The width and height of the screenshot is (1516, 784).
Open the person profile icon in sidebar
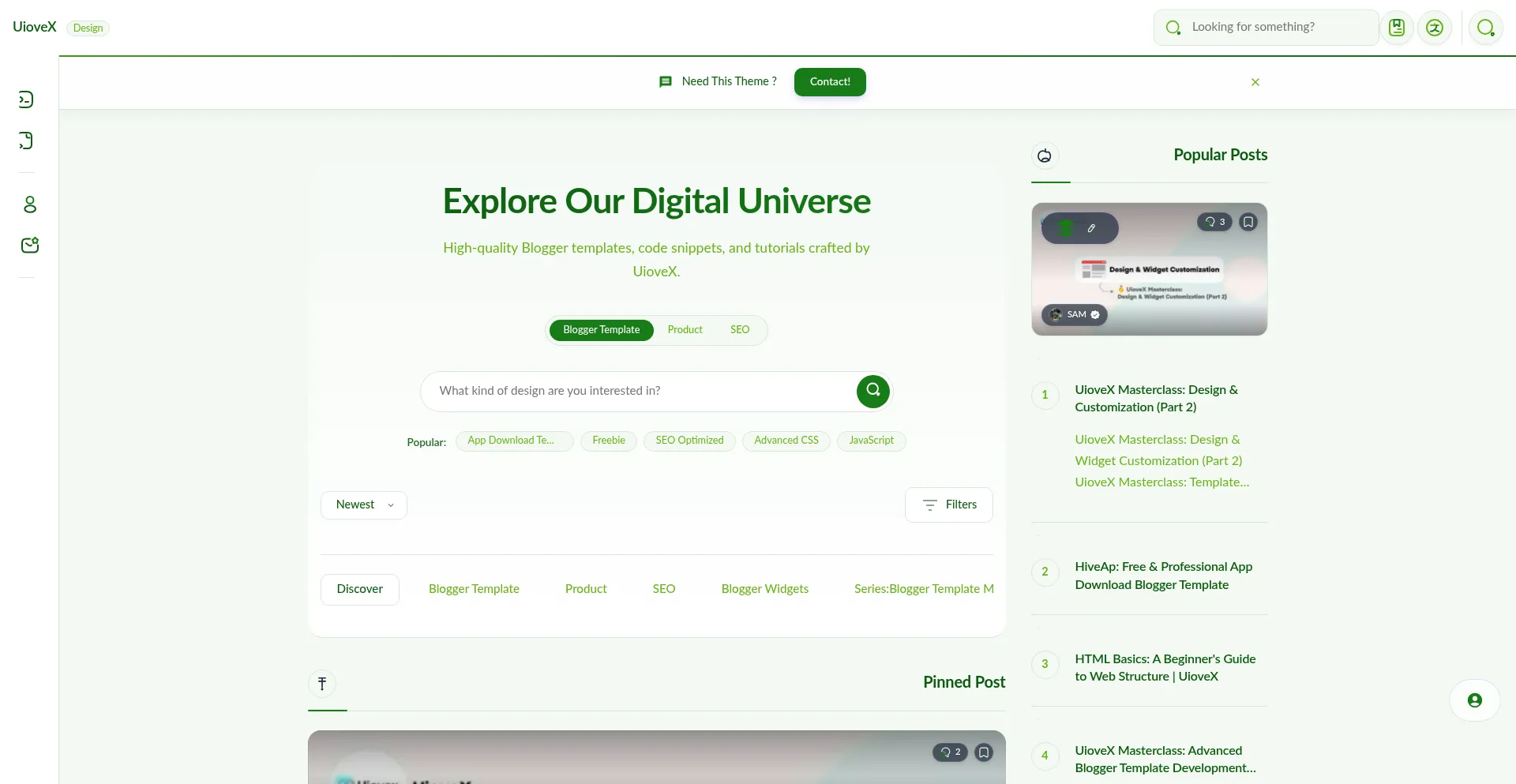click(30, 204)
